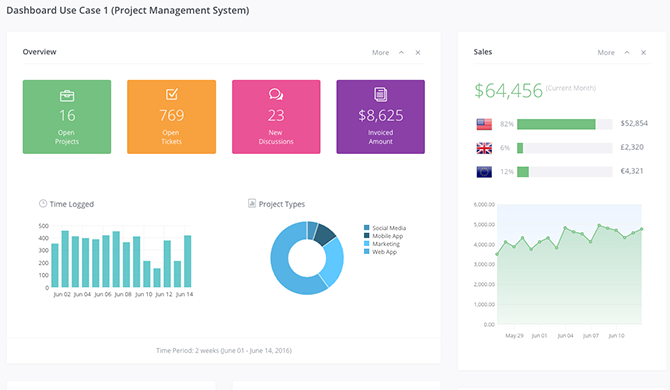
Task: Close the Overview panel
Action: coord(418,53)
